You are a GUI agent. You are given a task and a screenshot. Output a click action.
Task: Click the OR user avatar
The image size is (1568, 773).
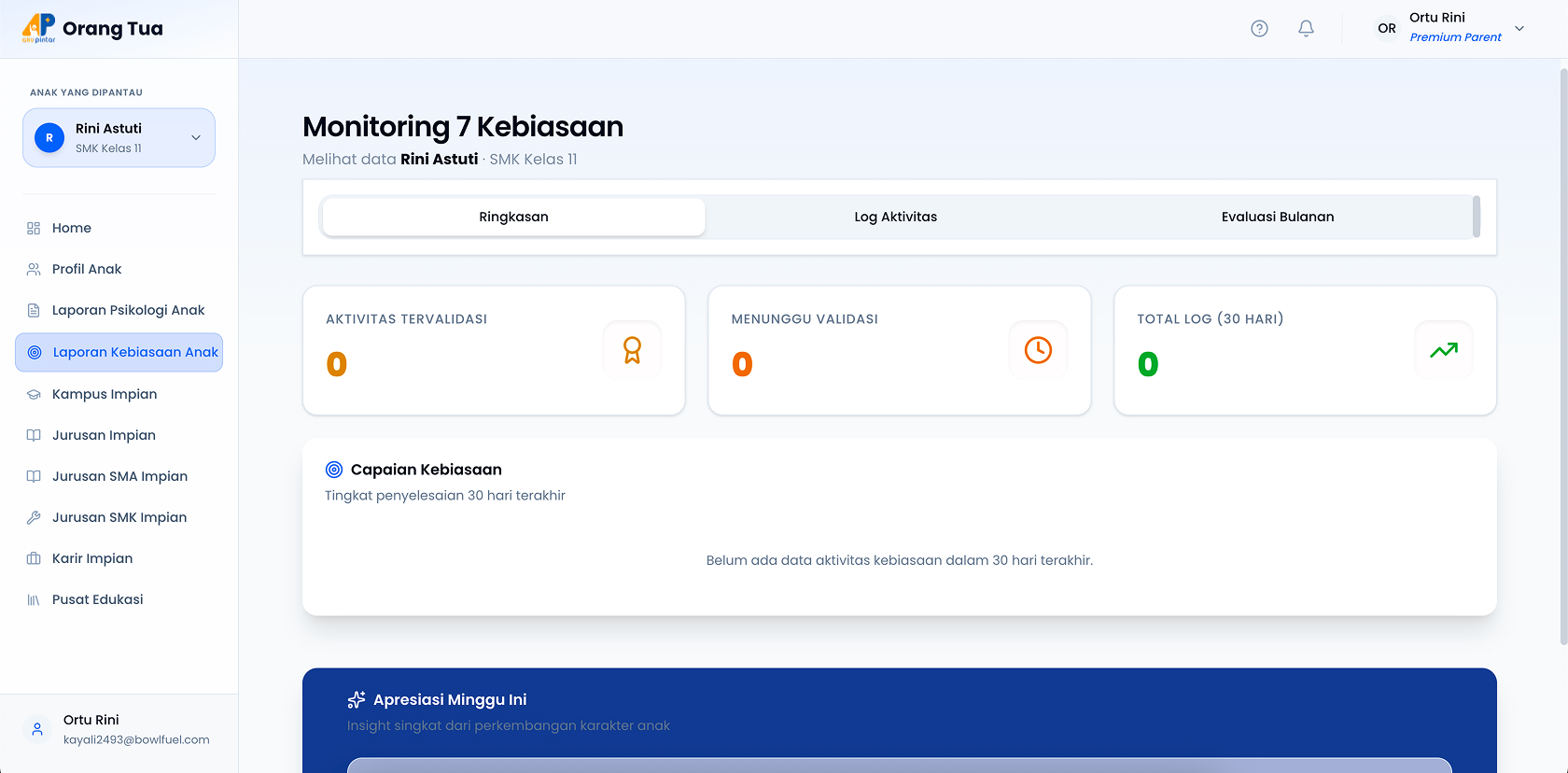point(1387,29)
